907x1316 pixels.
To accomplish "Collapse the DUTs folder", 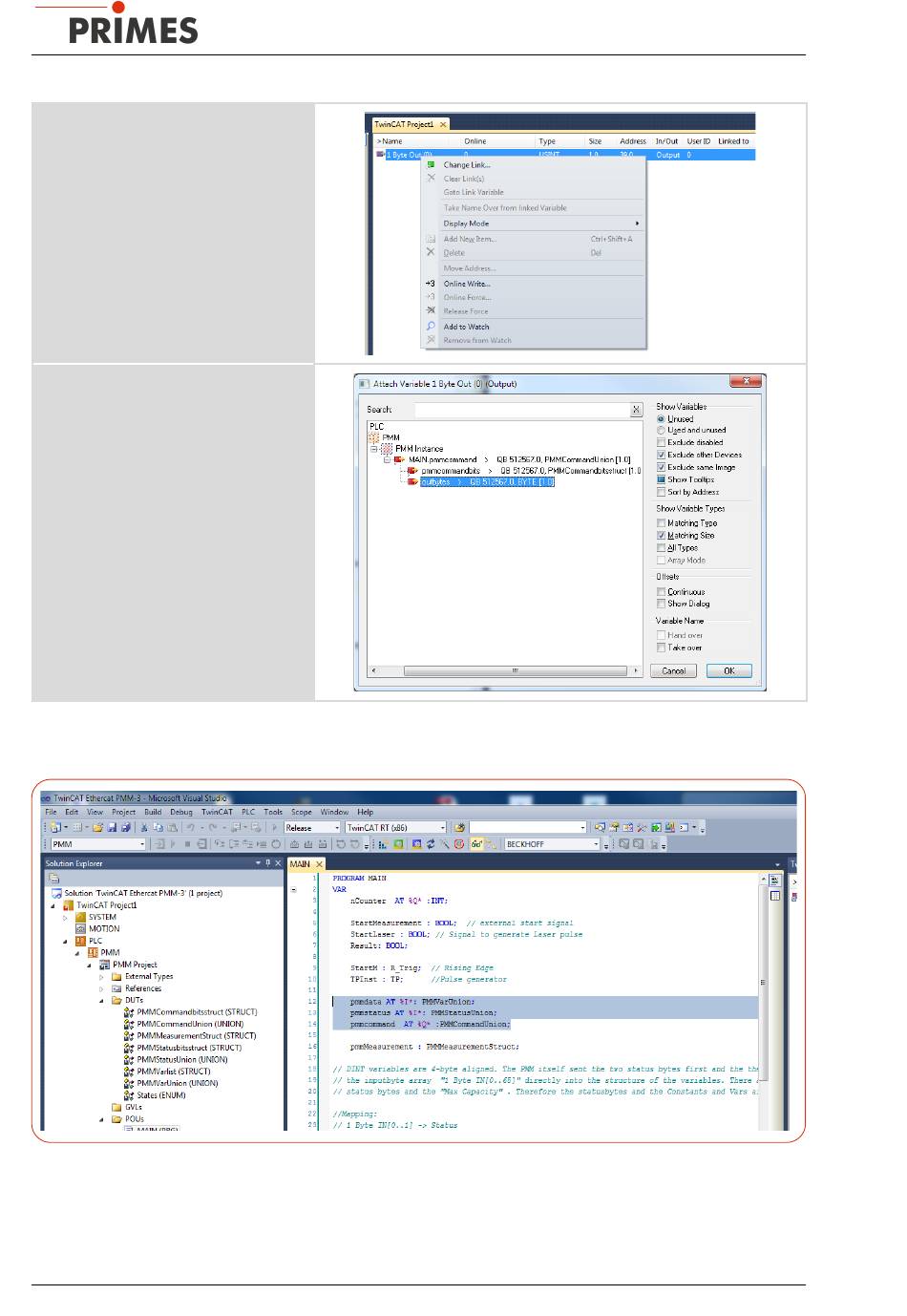I will pyautogui.click(x=101, y=1001).
